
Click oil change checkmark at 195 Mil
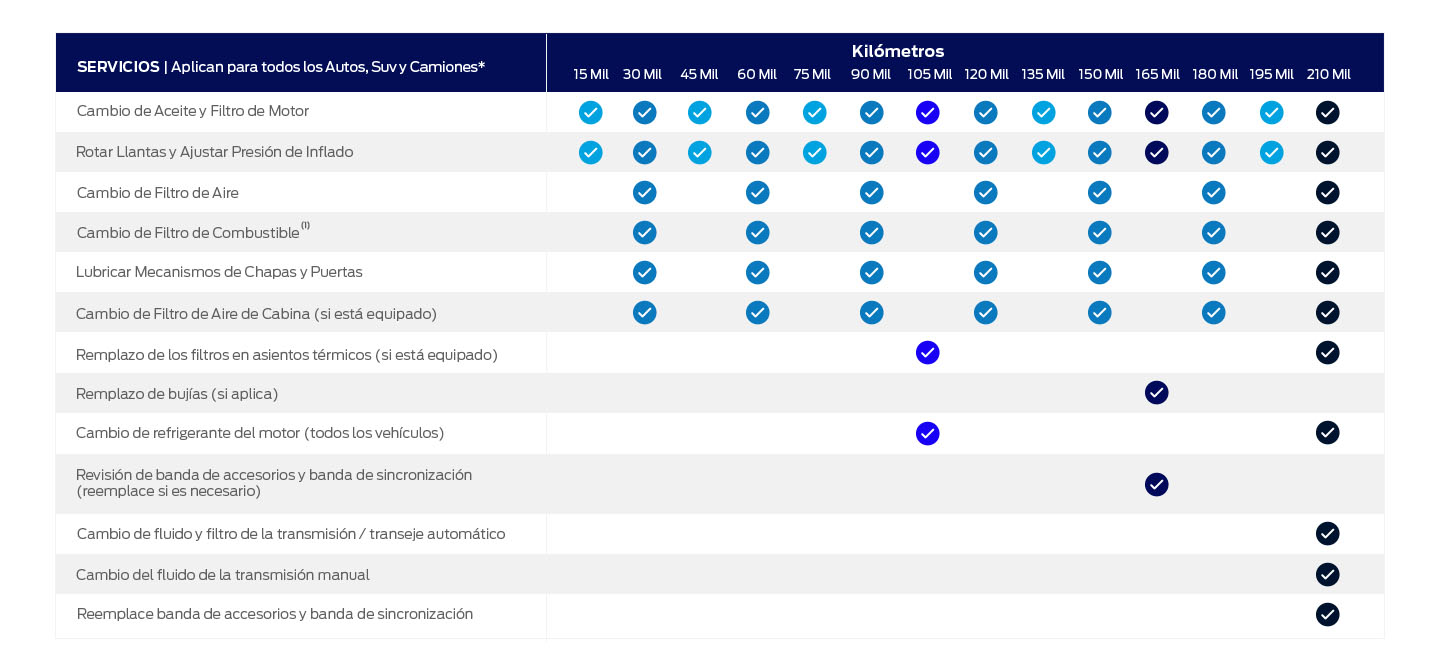click(1271, 112)
